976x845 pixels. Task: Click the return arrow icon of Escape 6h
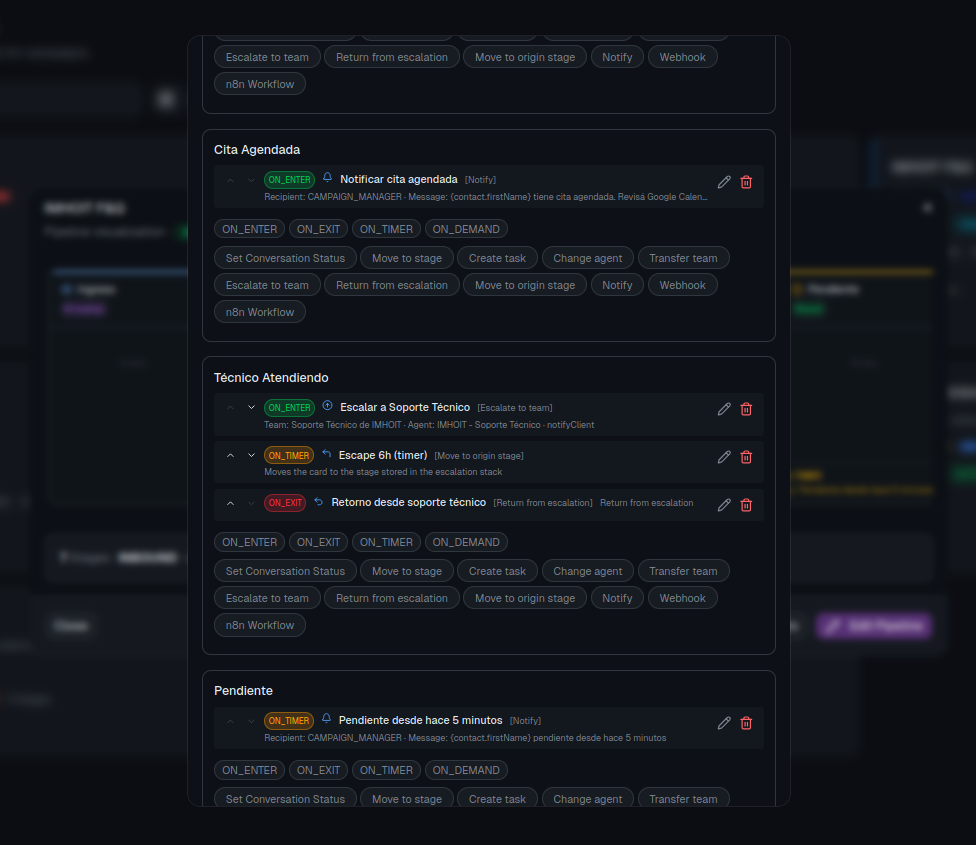[326, 454]
